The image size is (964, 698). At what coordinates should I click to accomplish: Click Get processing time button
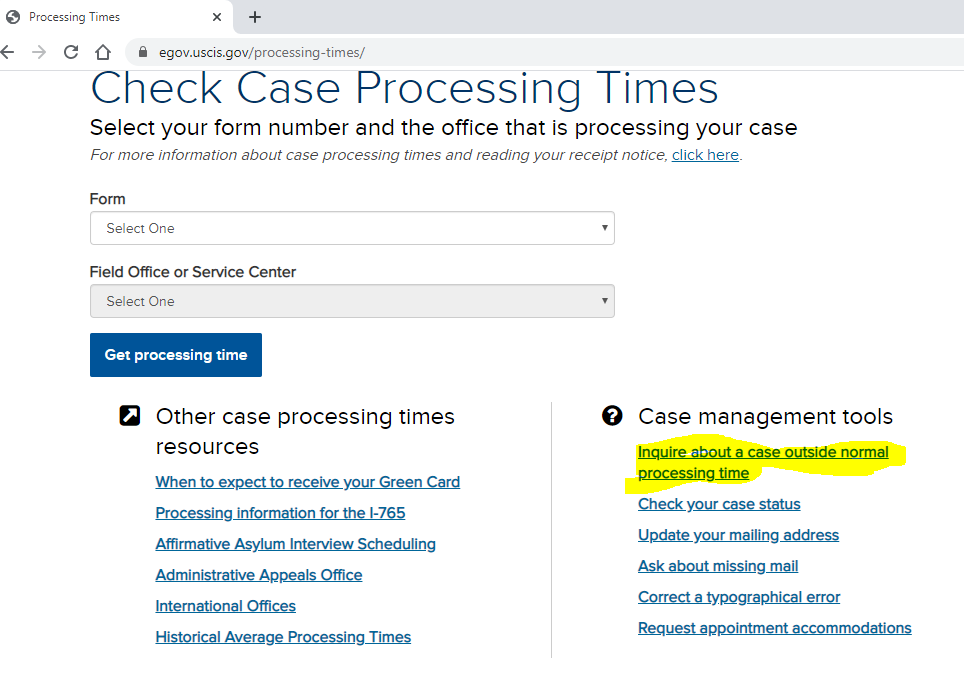coord(176,355)
